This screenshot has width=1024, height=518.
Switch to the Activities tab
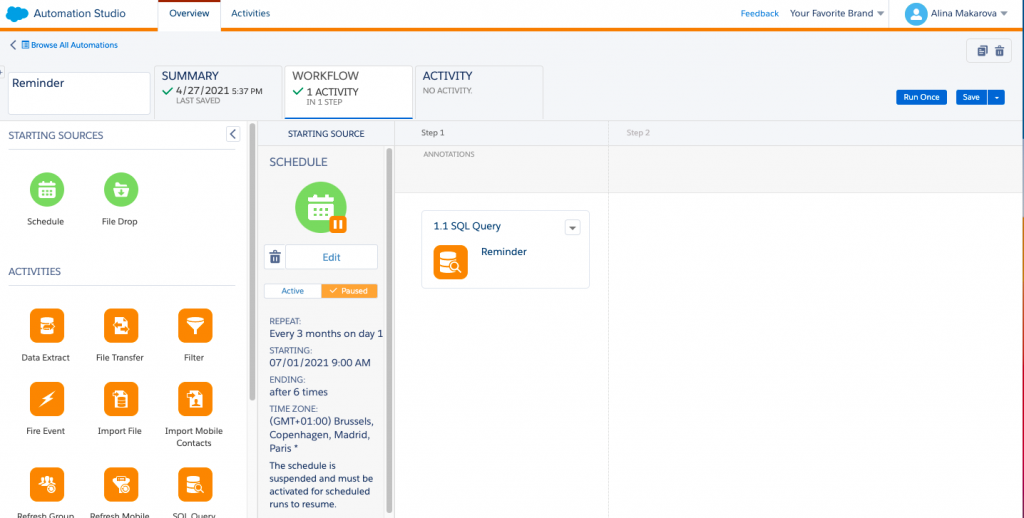click(250, 14)
